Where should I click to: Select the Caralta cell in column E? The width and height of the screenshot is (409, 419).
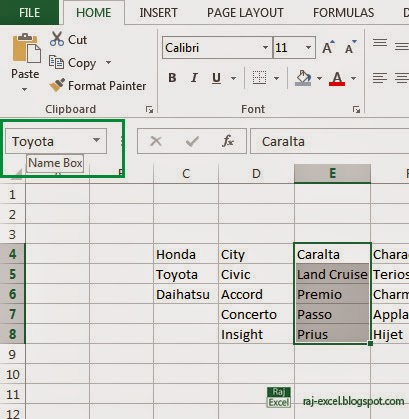(332, 254)
